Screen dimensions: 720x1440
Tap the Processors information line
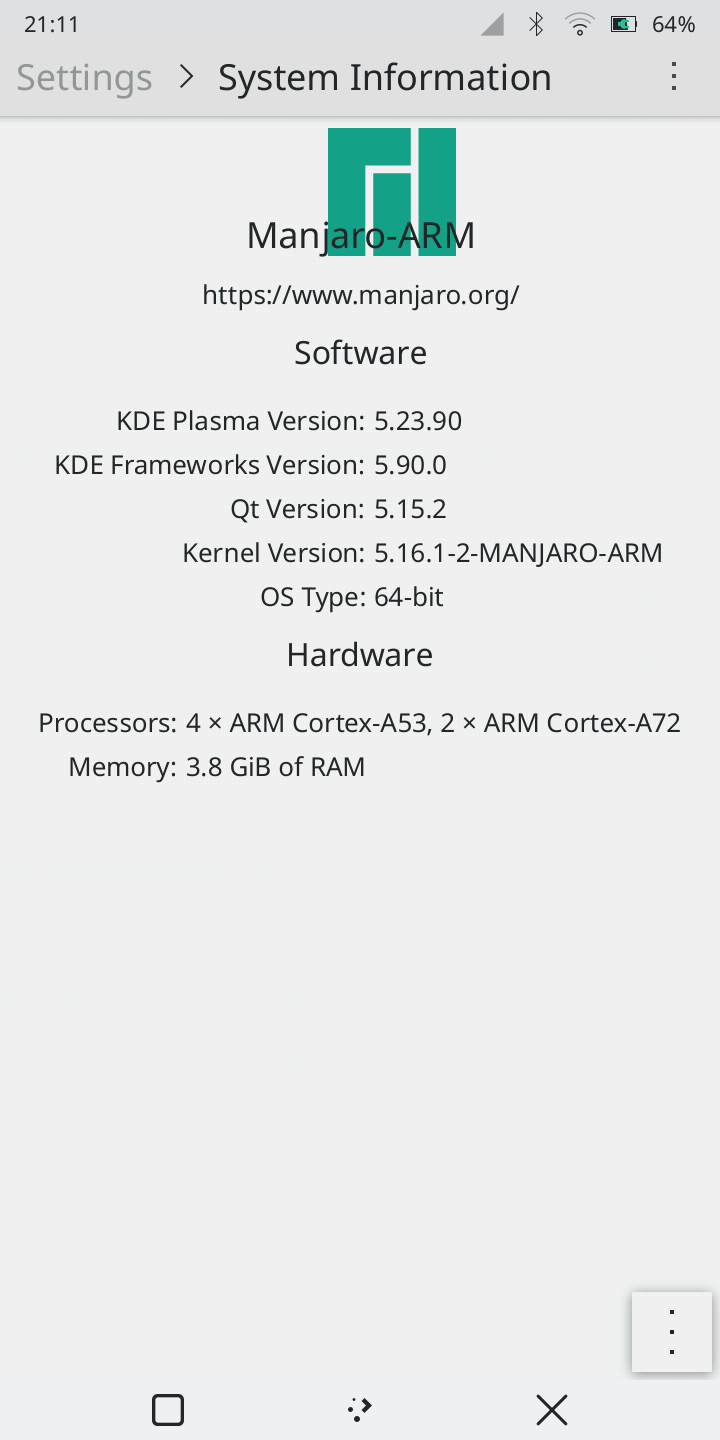click(360, 723)
